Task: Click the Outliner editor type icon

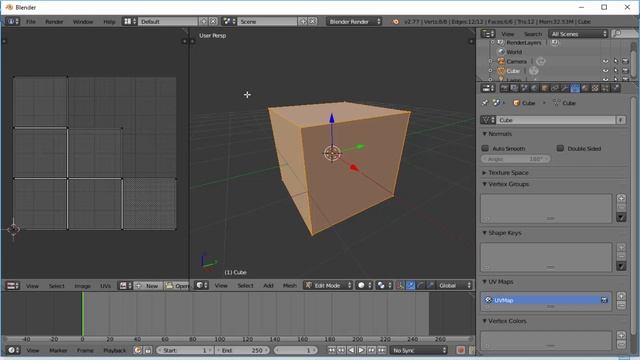Action: click(487, 33)
